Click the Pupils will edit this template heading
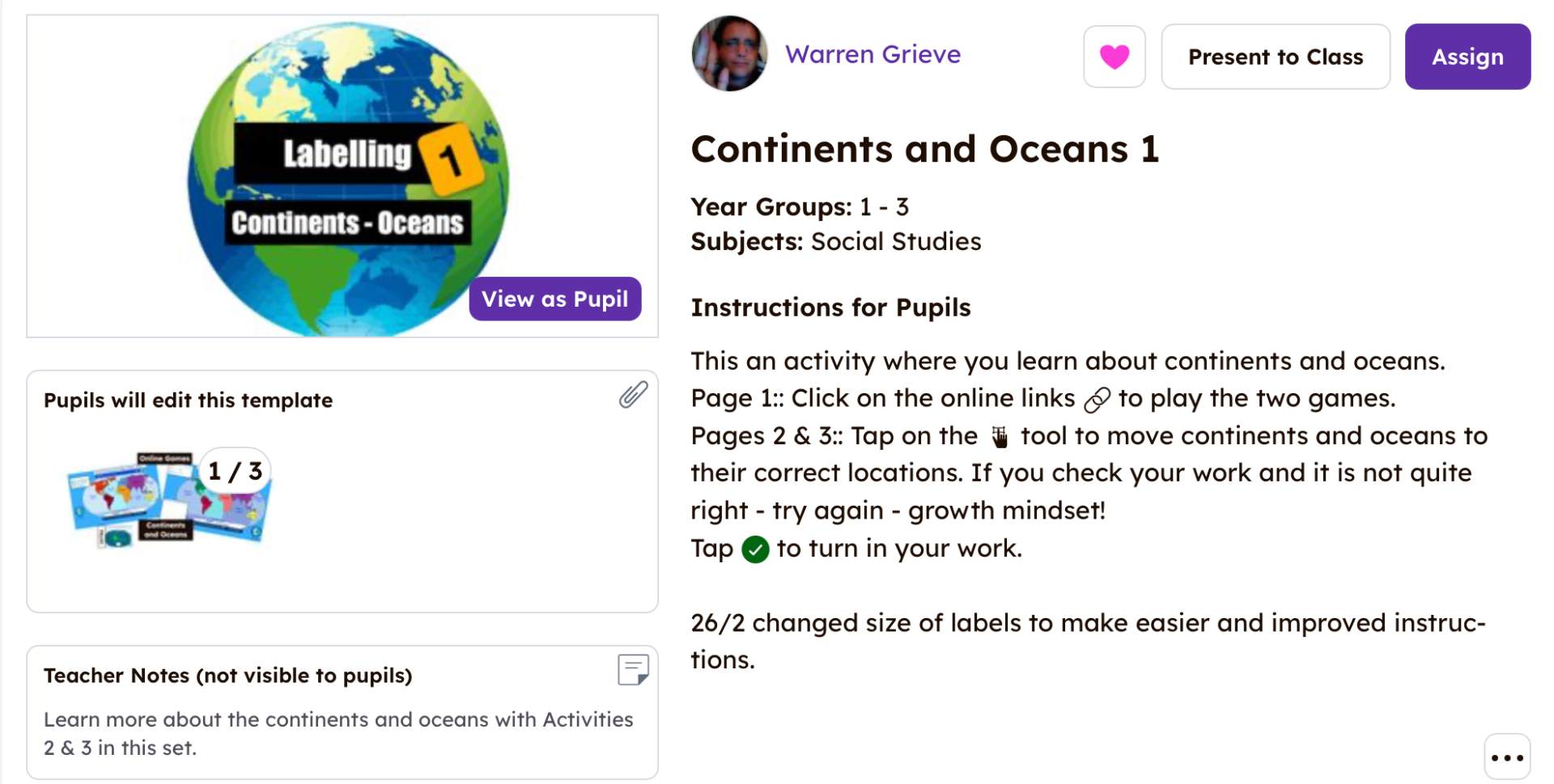 click(x=188, y=400)
